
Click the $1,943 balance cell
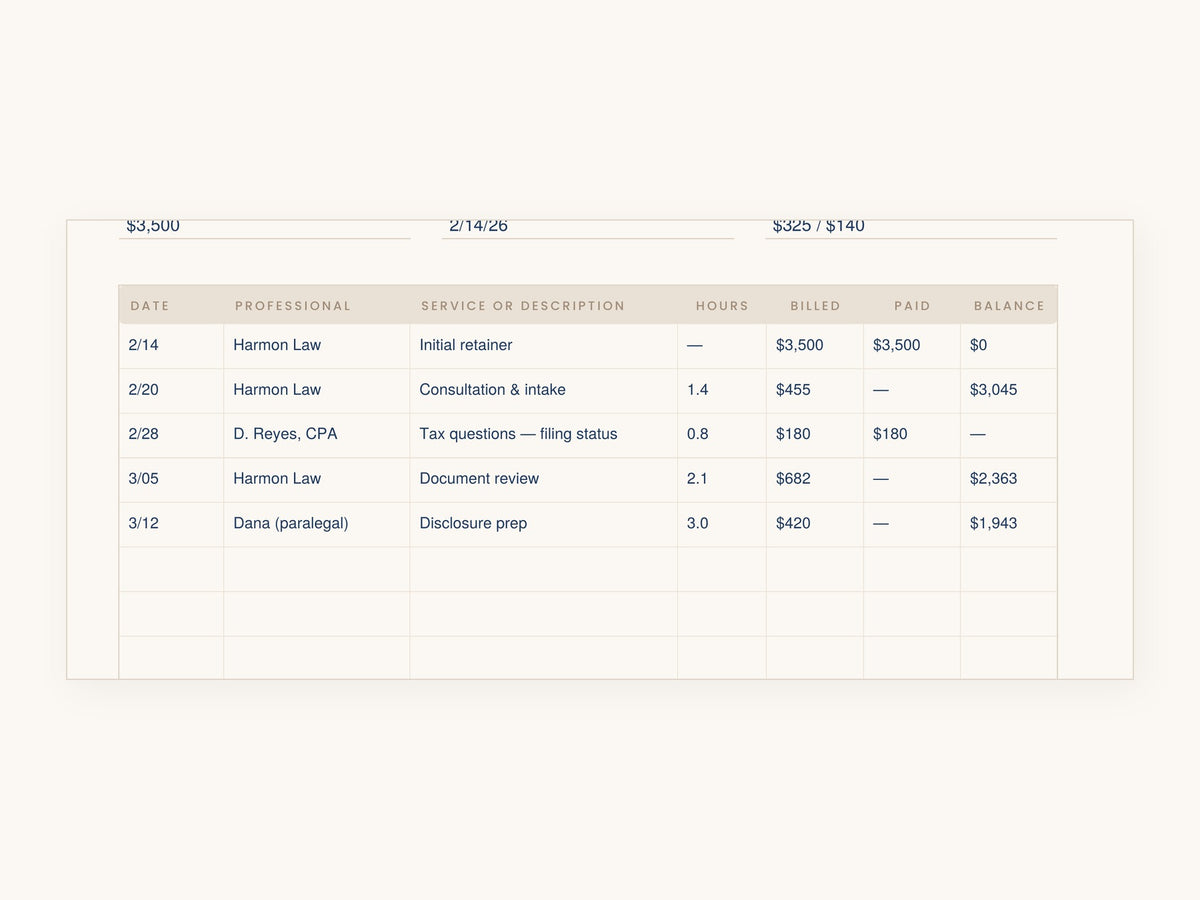[1008, 524]
